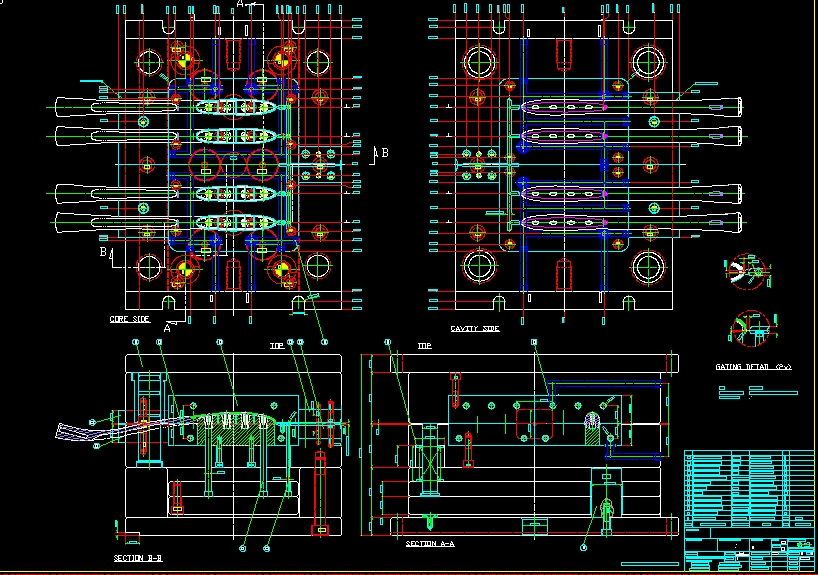This screenshot has width=818, height=575.
Task: Select the upper gating detail circle
Action: (x=746, y=269)
